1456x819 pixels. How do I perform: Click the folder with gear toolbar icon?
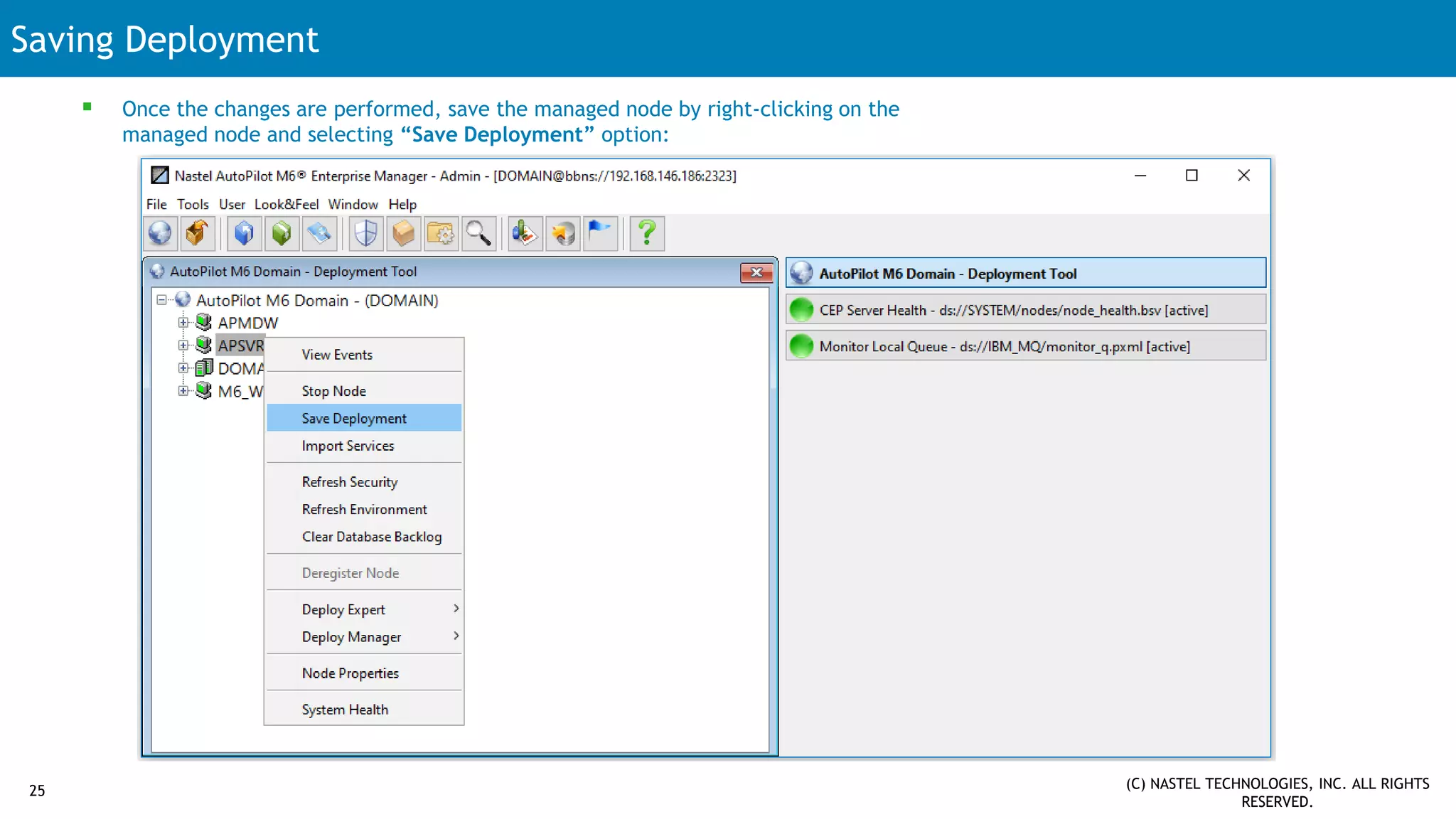pos(441,233)
